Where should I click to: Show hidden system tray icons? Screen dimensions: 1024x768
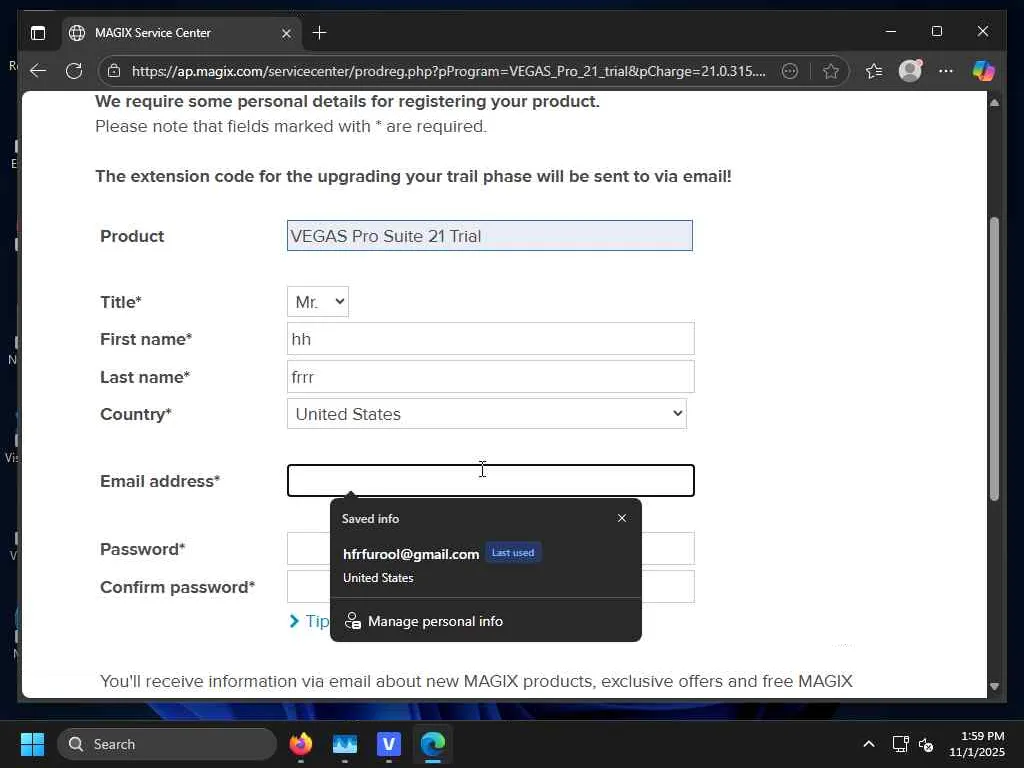[869, 744]
